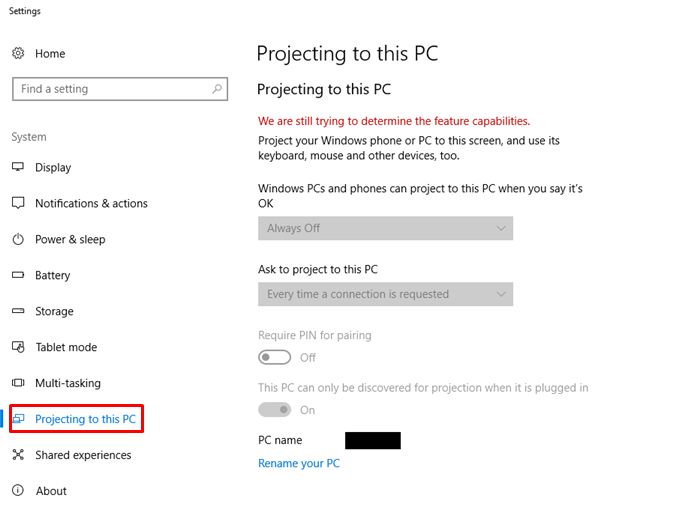Go to the About settings page
697x513 pixels.
click(x=51, y=491)
